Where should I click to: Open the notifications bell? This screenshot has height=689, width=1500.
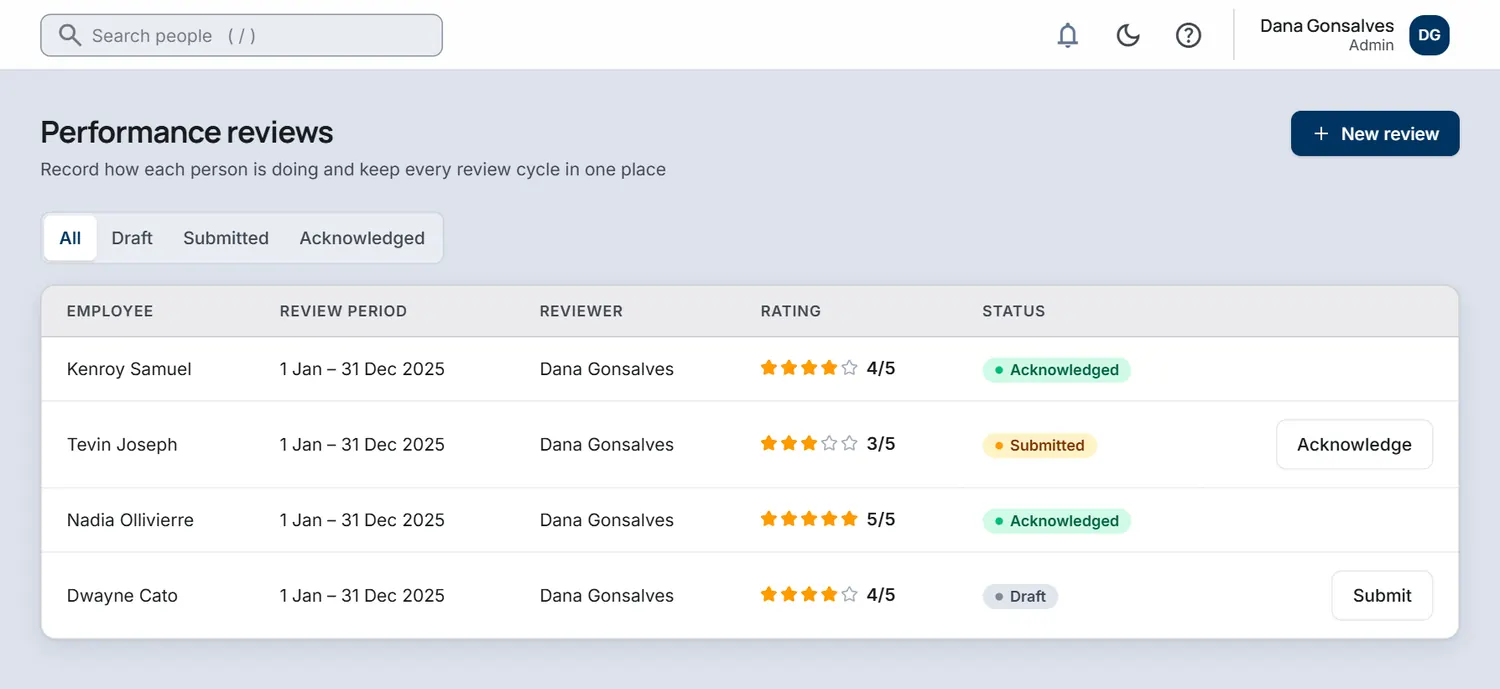(1068, 36)
